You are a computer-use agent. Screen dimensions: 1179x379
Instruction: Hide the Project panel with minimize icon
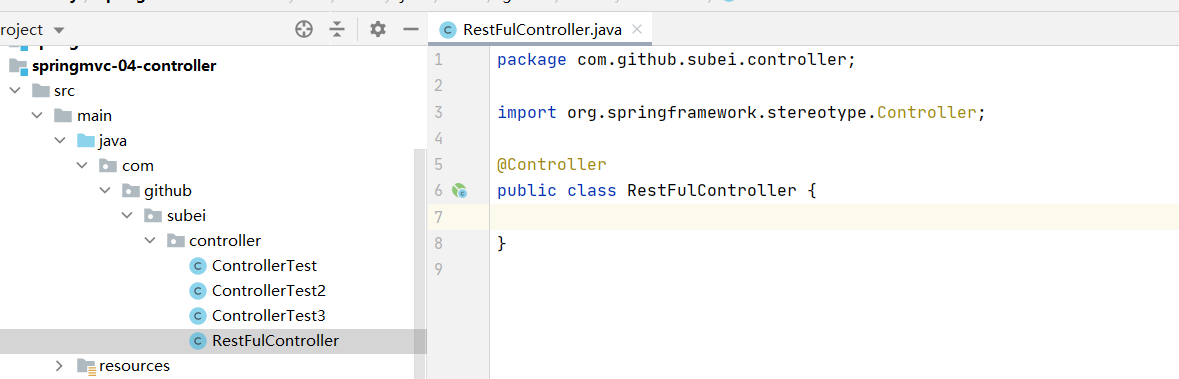tap(411, 30)
